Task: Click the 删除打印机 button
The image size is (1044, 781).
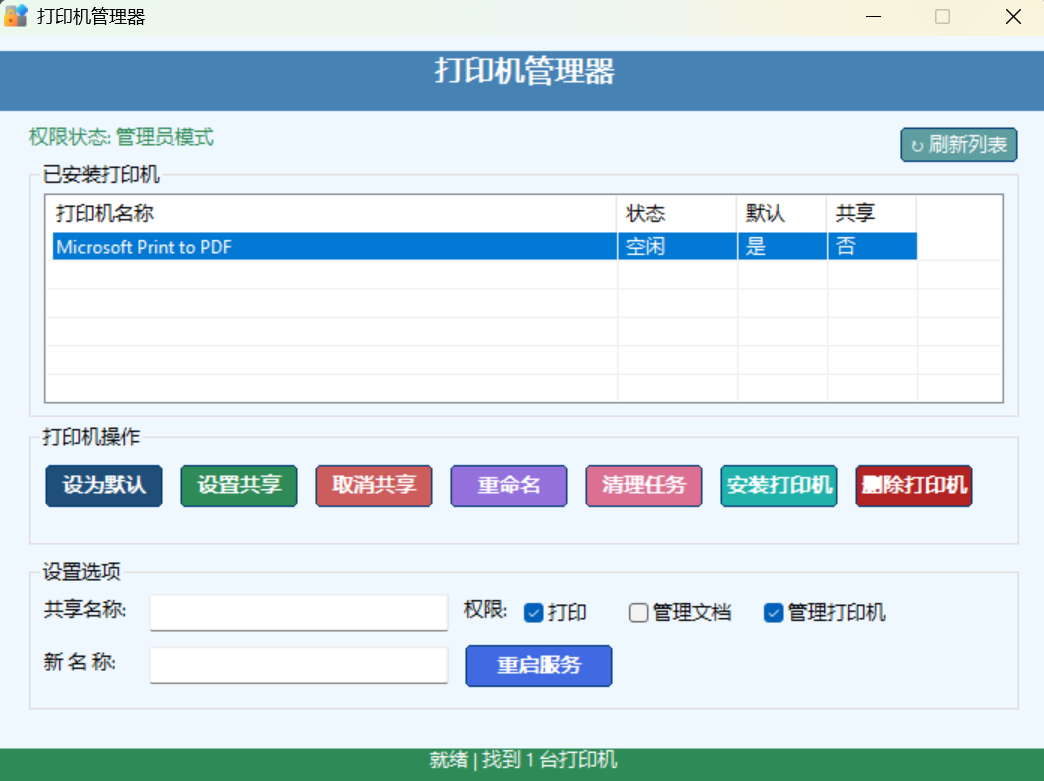Action: 913,486
